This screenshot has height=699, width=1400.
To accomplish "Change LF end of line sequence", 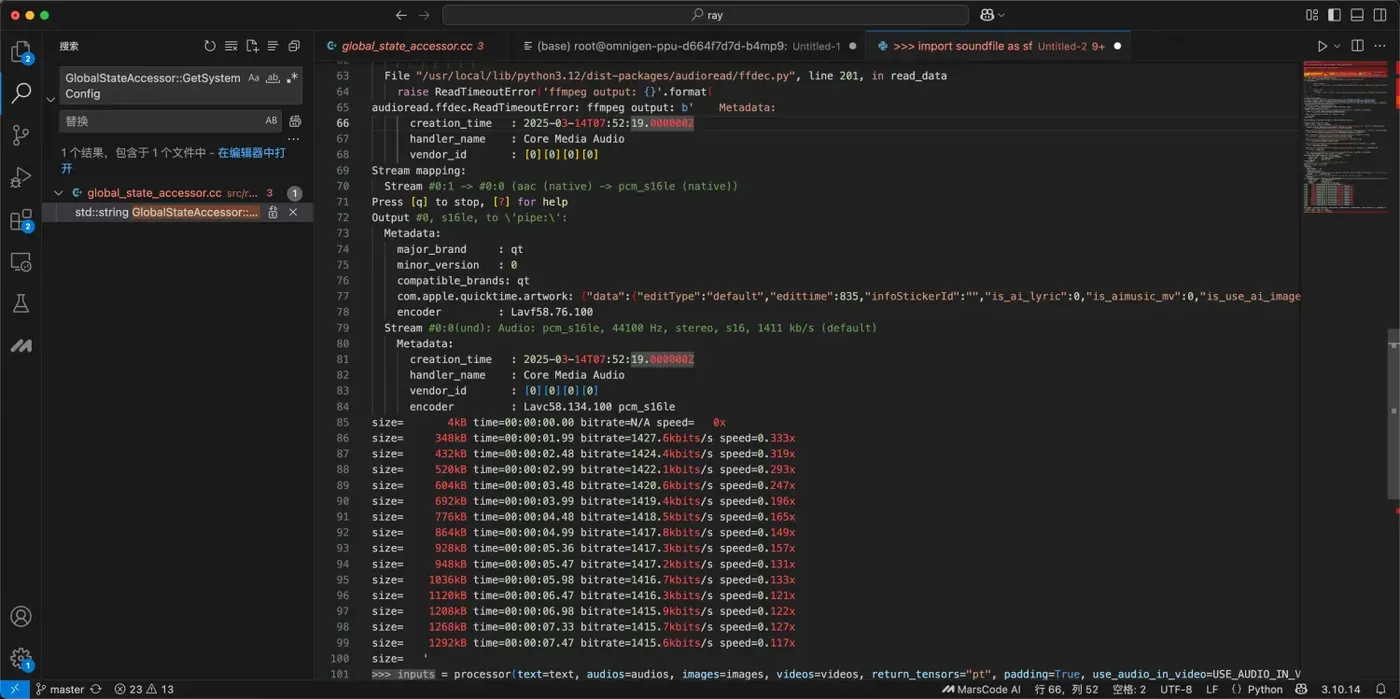I will pyautogui.click(x=1212, y=689).
